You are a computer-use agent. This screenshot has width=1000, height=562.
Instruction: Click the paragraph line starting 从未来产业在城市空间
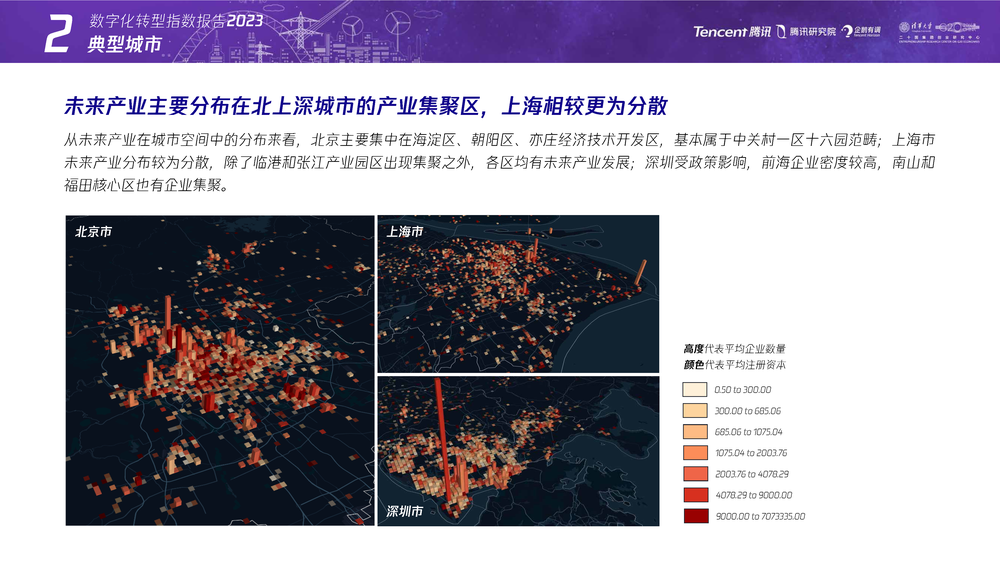click(x=499, y=140)
